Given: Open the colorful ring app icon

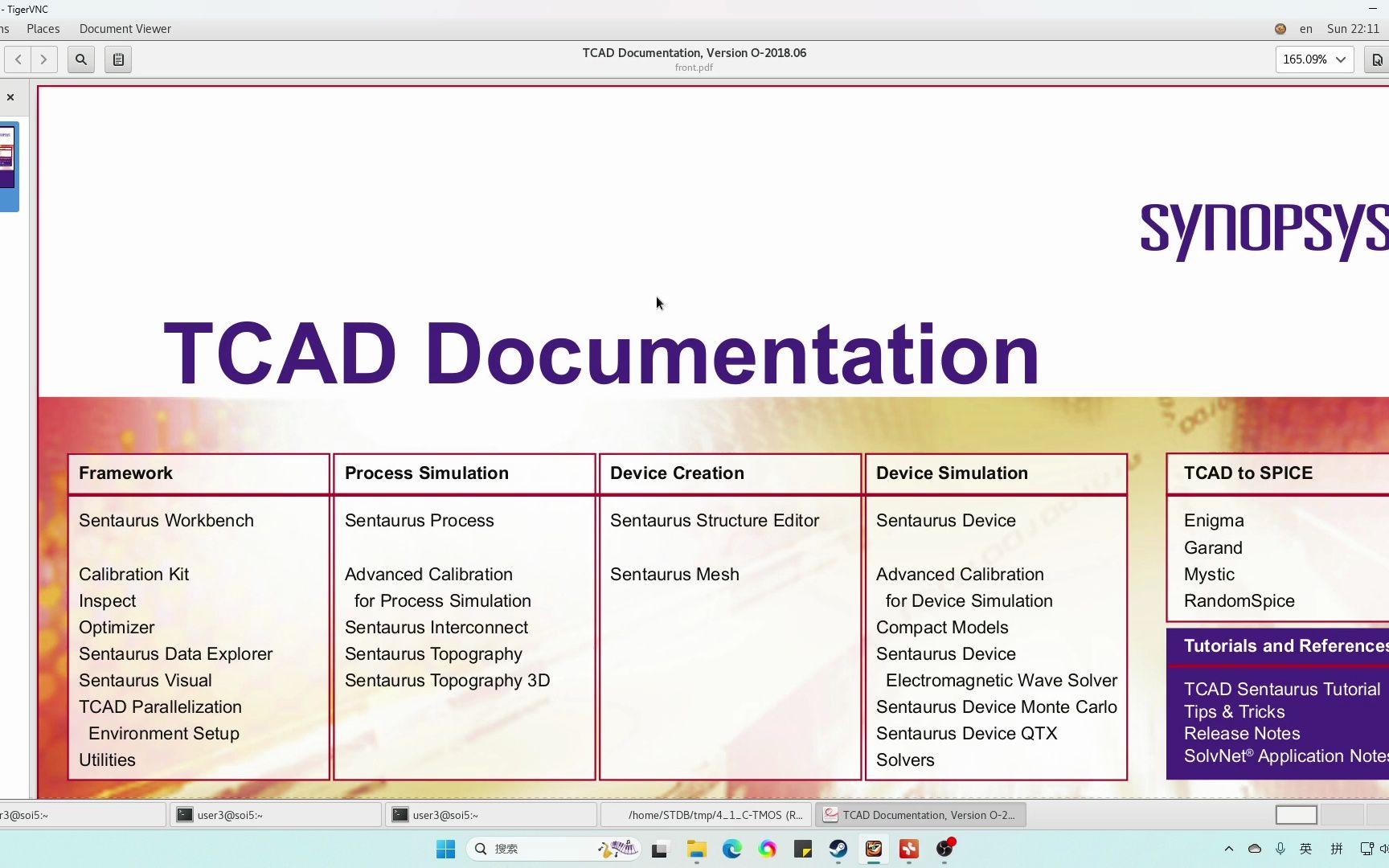Looking at the screenshot, I should pos(768,849).
